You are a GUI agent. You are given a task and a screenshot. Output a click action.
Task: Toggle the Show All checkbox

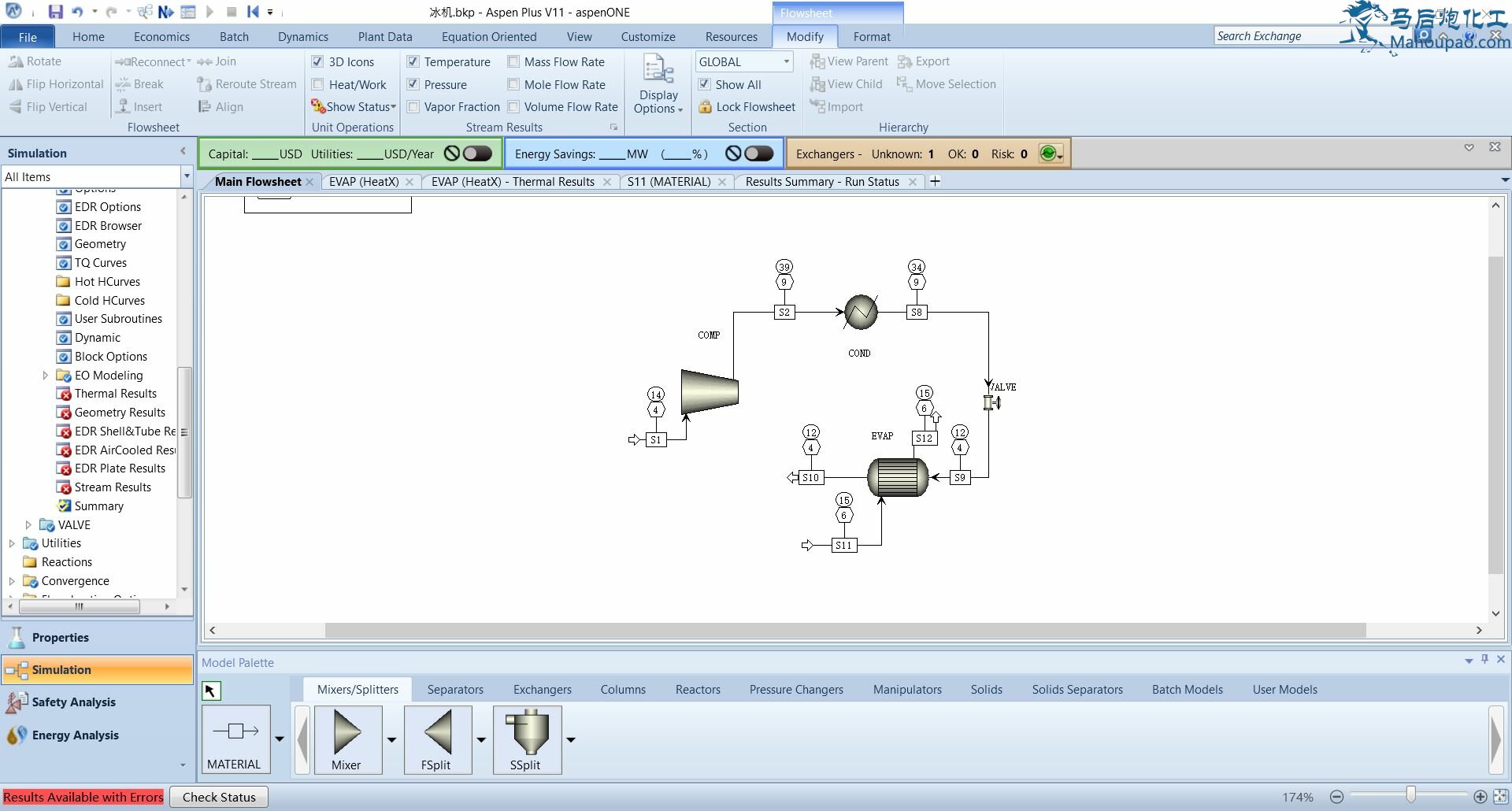coord(705,84)
